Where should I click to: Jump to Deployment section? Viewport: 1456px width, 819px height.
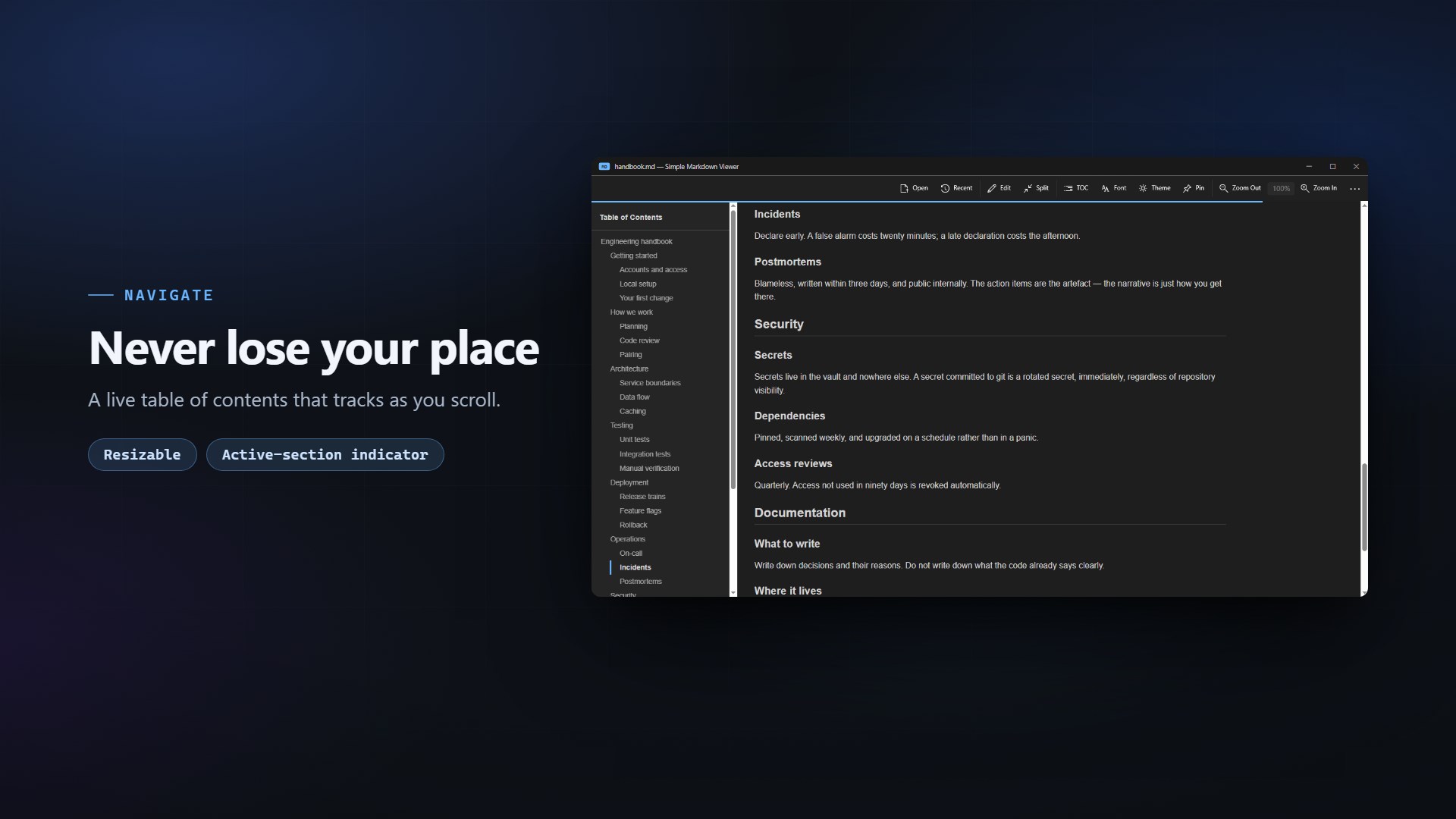(629, 483)
